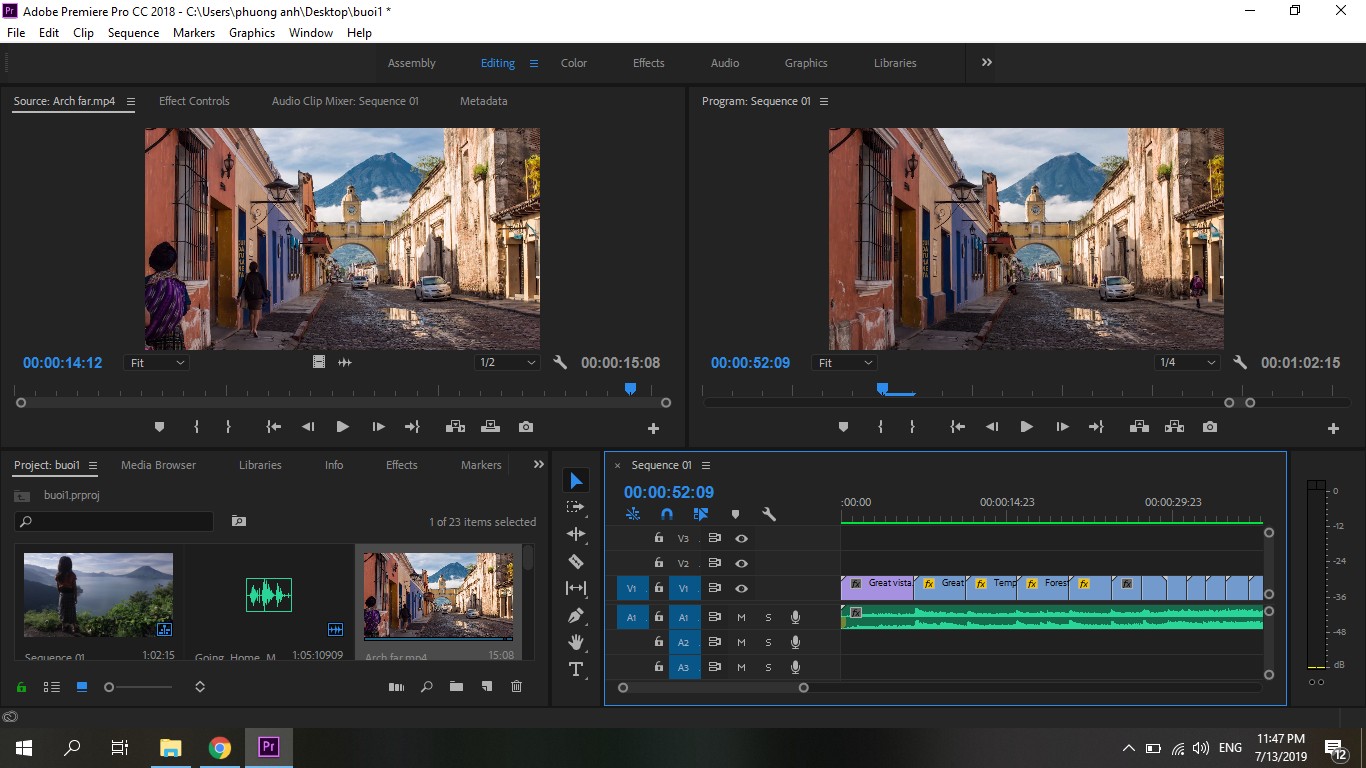Open the Program monitor wrench settings
The width and height of the screenshot is (1366, 768).
click(1240, 362)
